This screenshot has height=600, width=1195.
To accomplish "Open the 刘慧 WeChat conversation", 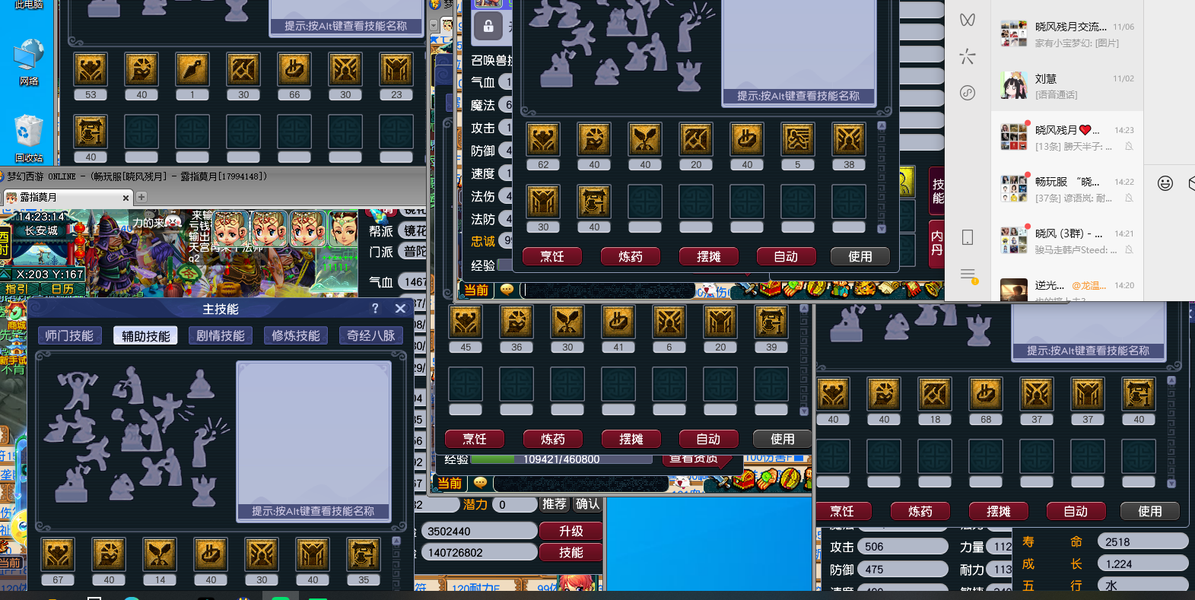I will (1067, 85).
